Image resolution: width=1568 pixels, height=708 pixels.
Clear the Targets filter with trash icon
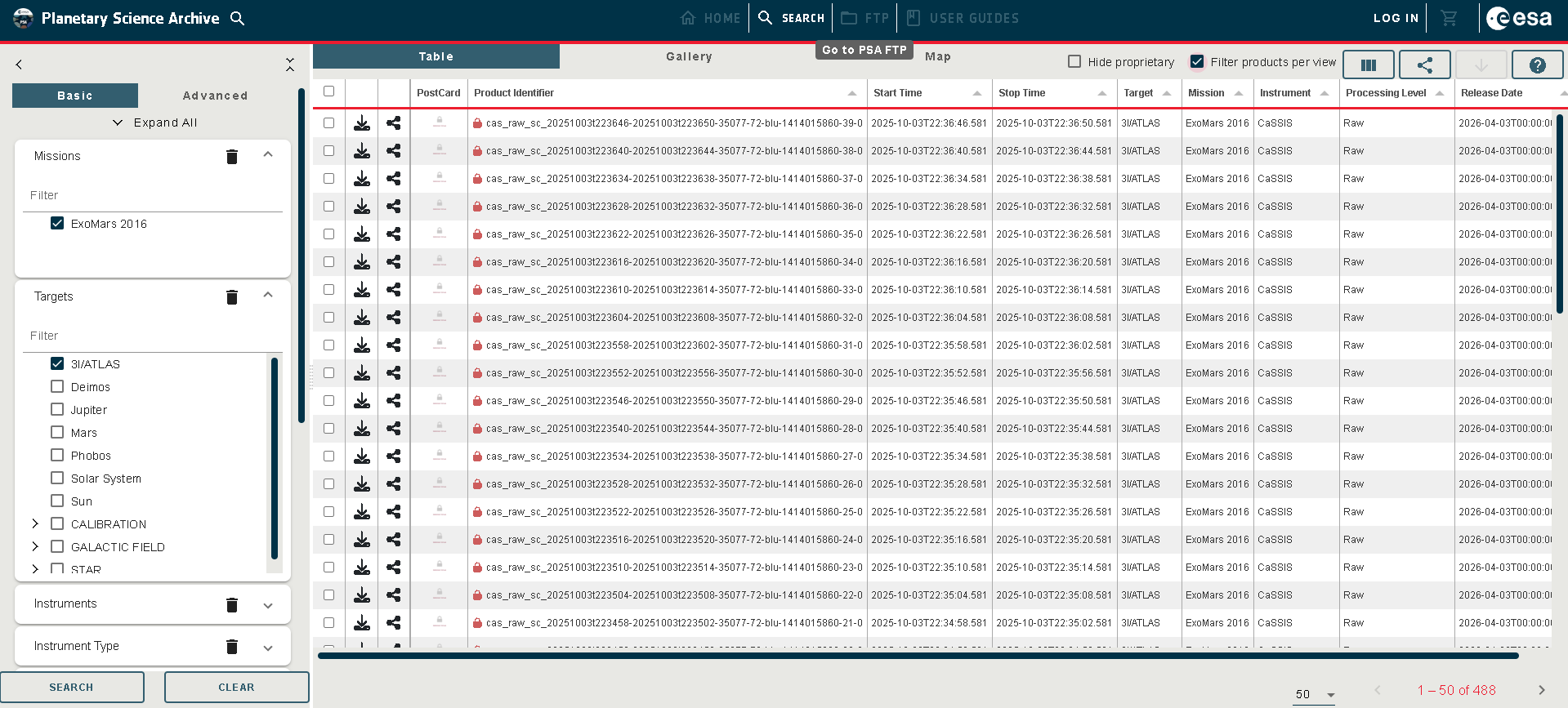(x=232, y=296)
